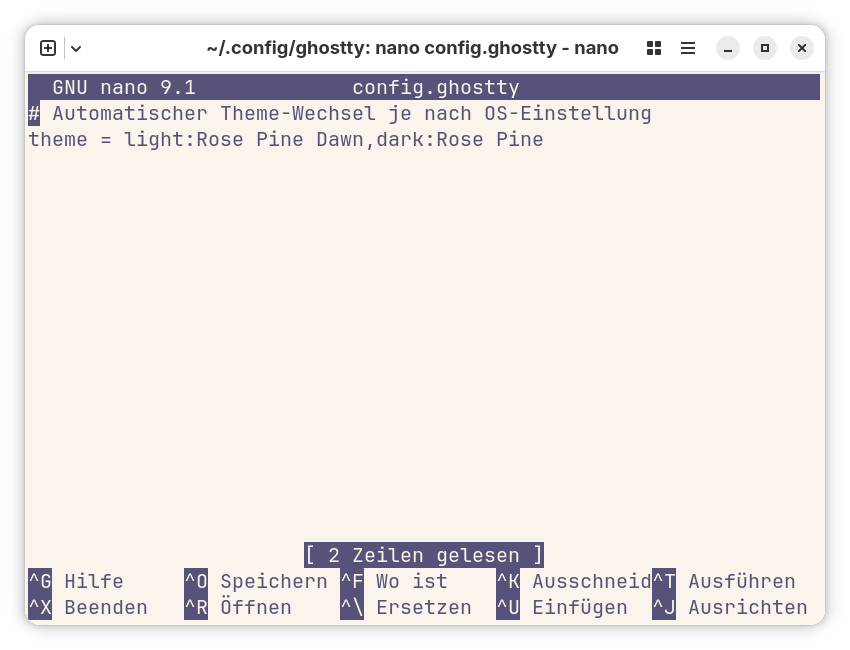Click the ^U shortcut key
Viewport: 850px width, 650px height.
click(508, 607)
